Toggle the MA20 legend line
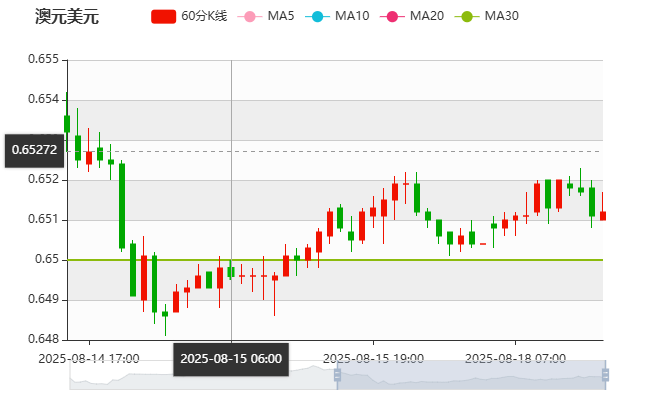The image size is (670, 400). pos(412,16)
